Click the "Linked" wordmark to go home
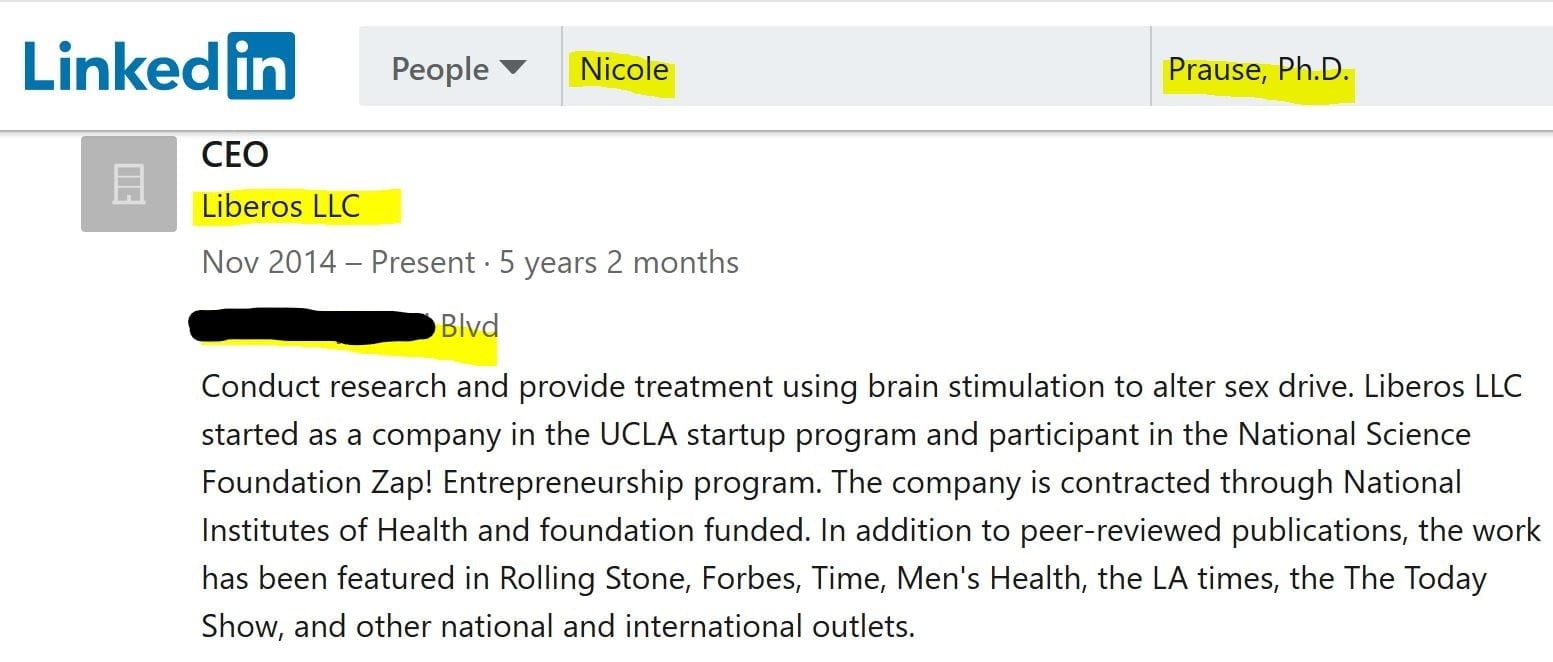1553x662 pixels. coord(120,66)
